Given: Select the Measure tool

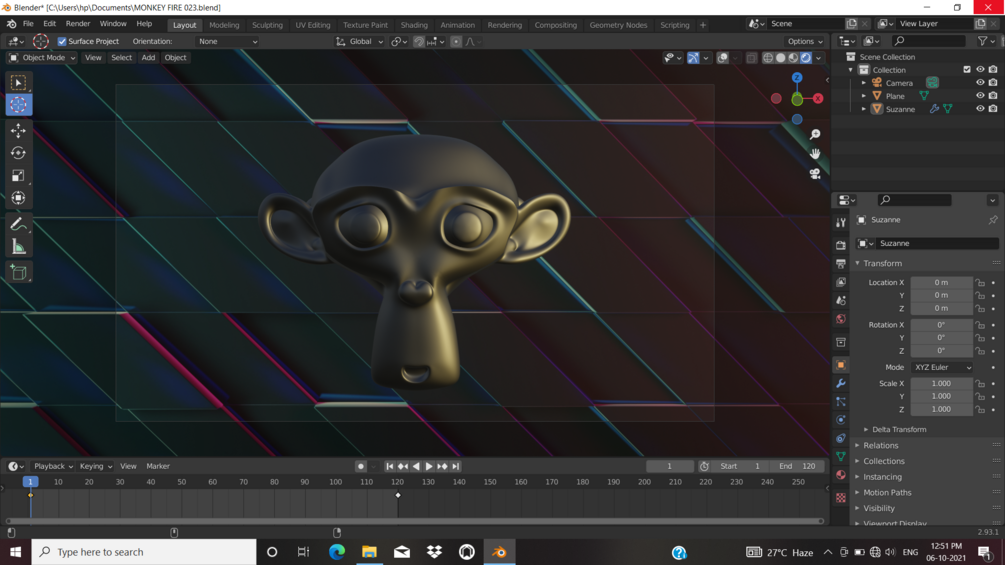Looking at the screenshot, I should [18, 247].
